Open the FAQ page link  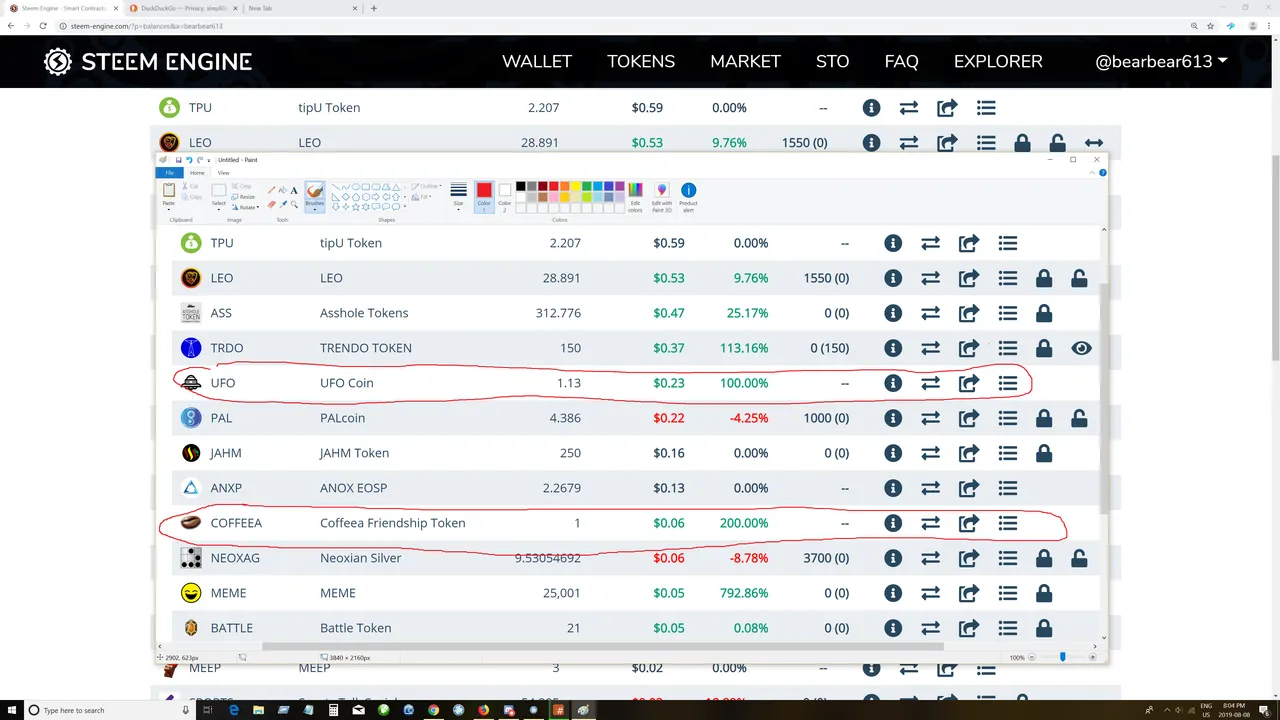(901, 61)
